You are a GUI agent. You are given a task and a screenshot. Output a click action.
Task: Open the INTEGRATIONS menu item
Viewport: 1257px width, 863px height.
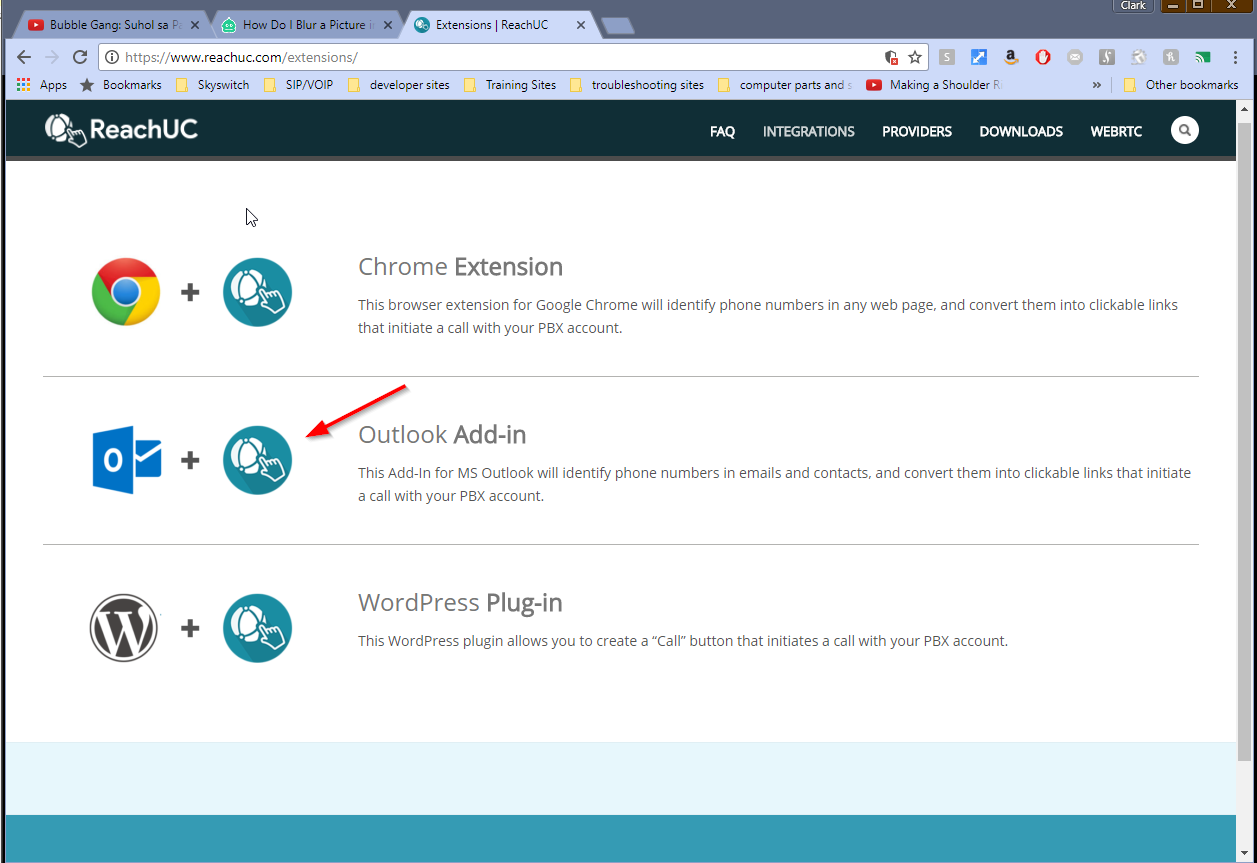click(808, 131)
